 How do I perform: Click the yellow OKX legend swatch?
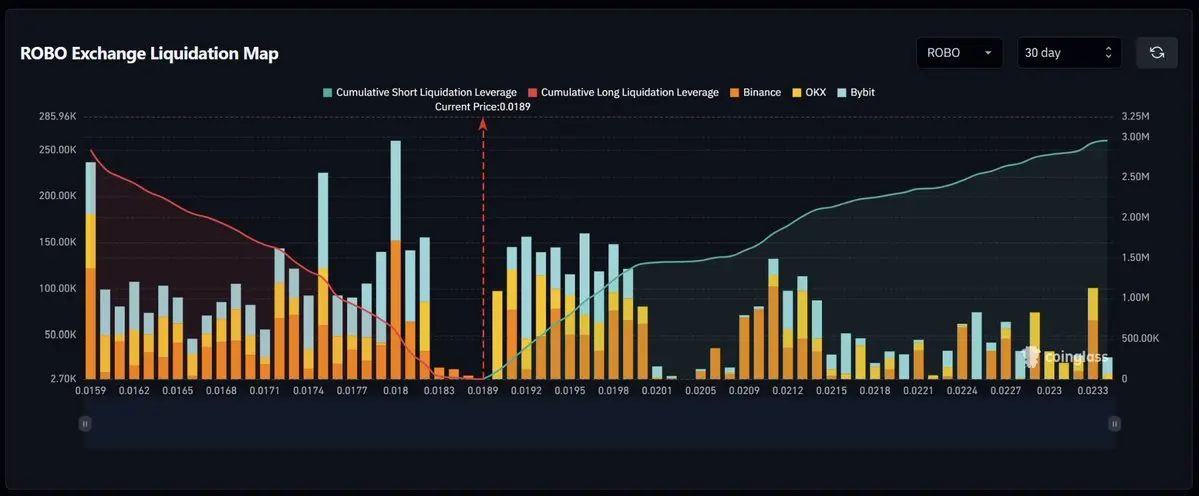[795, 92]
